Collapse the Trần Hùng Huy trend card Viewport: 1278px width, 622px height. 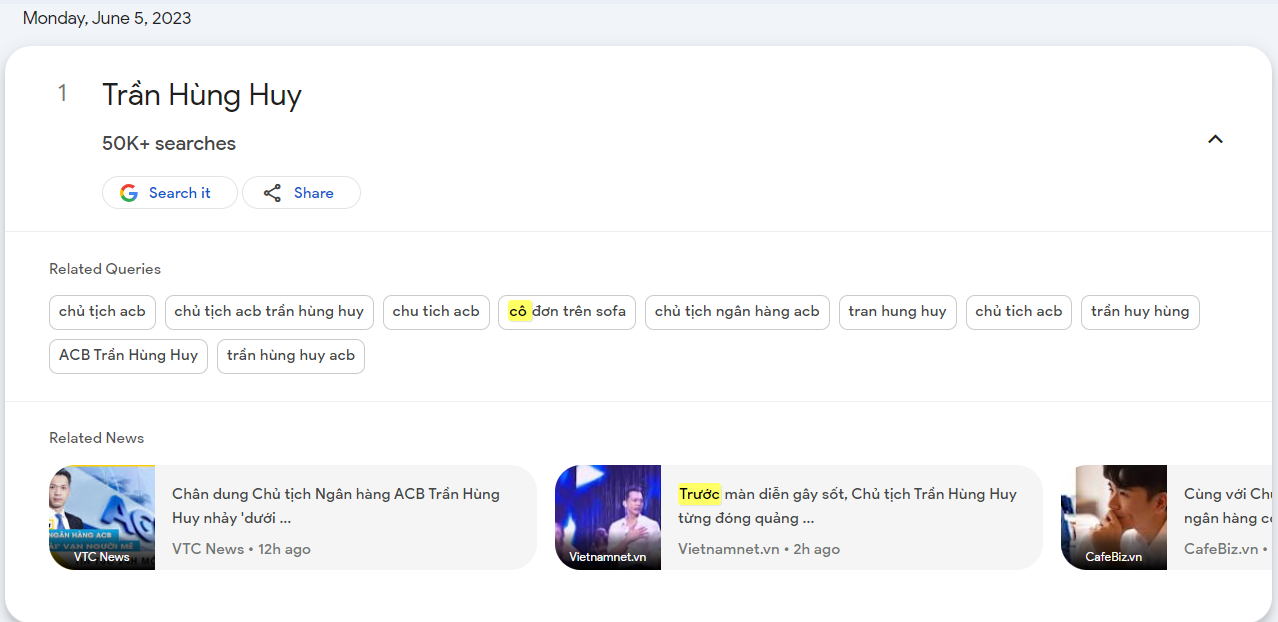click(x=1215, y=139)
